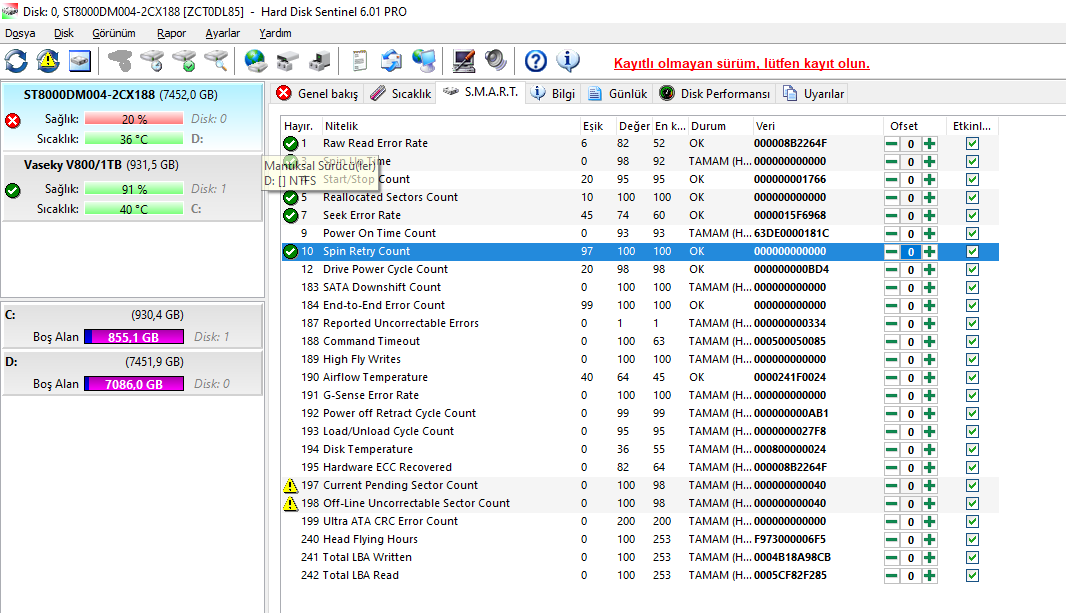Screen dimensions: 1066x613
Task: Increase offset for Reported Uncorrectable Errors with plus
Action: pos(929,323)
